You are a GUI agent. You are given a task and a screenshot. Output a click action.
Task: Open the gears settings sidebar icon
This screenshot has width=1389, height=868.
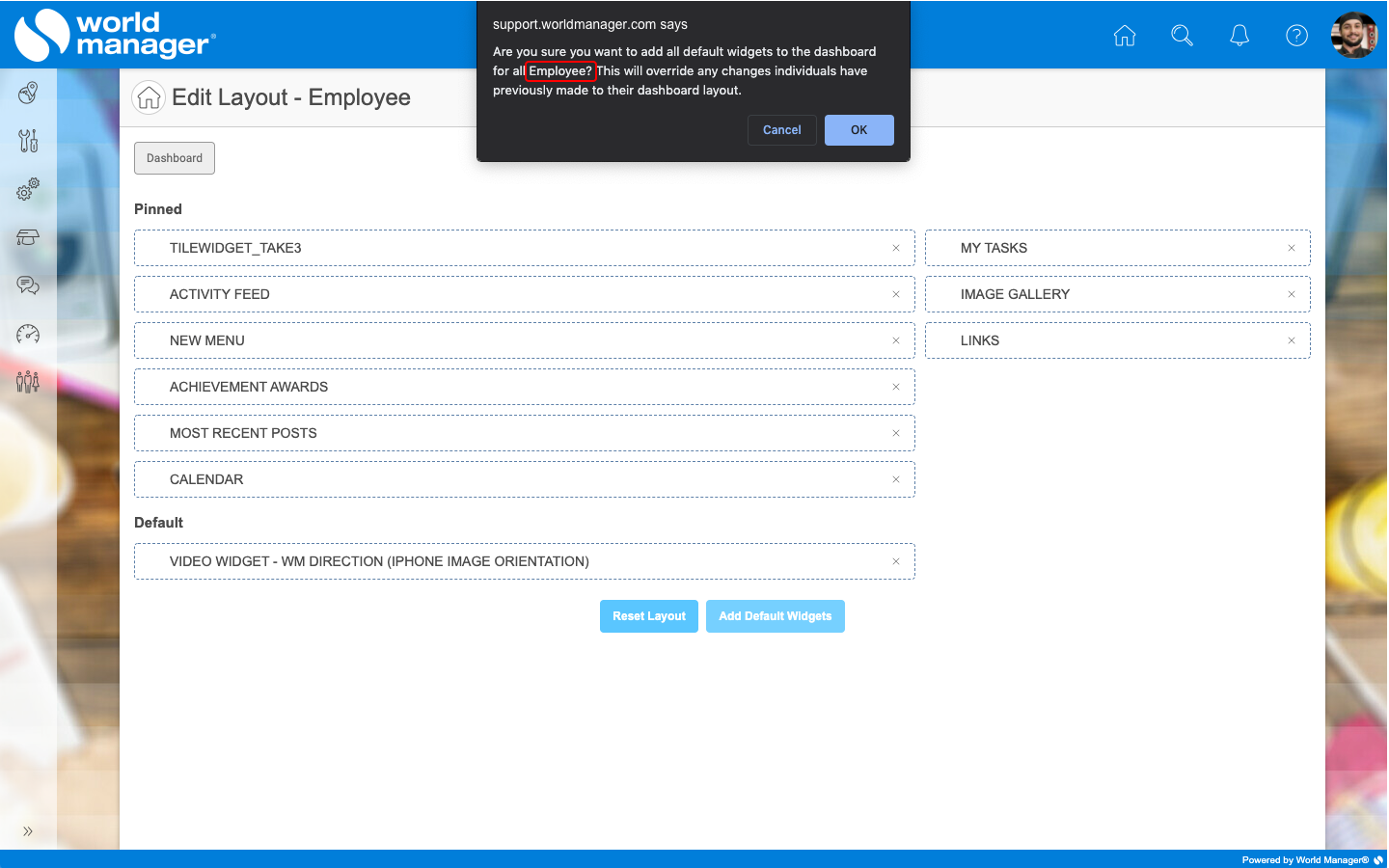click(x=28, y=189)
